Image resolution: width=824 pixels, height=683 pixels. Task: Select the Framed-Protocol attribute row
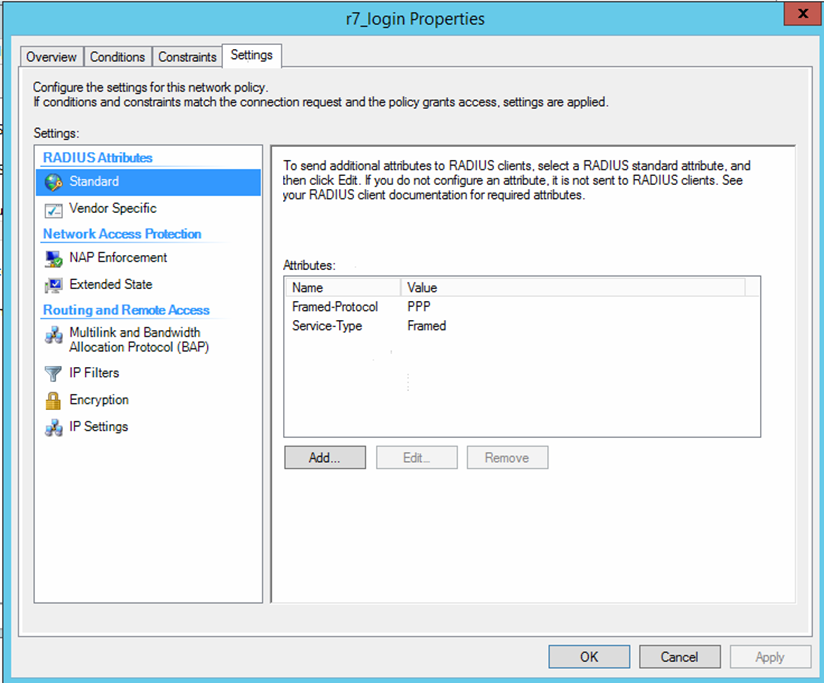tap(335, 307)
